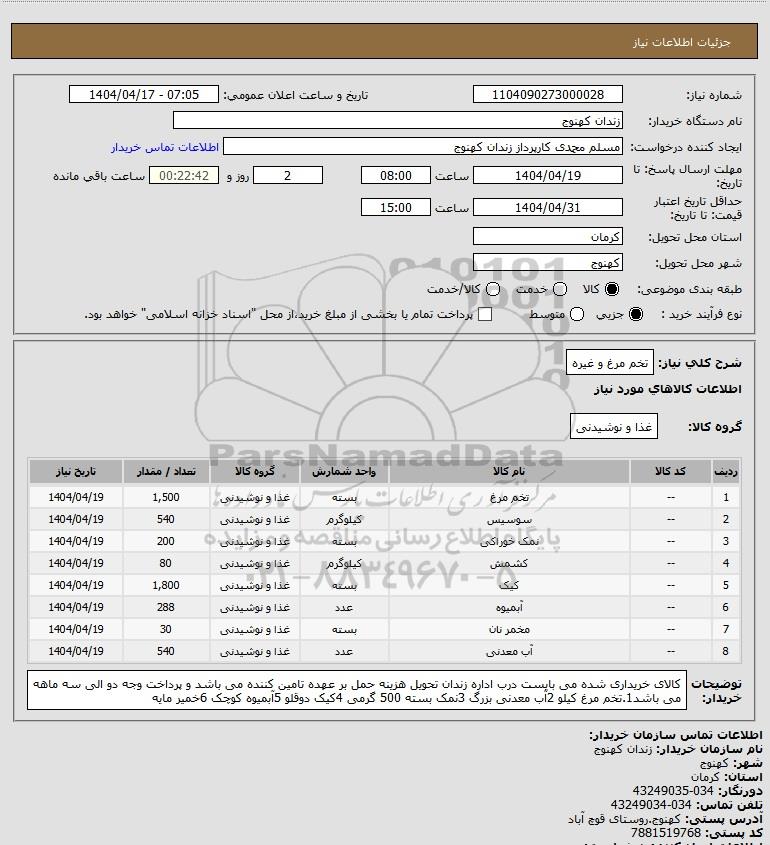Click the اطلاعات کالاهای مورد نیاز heading

pos(668,389)
